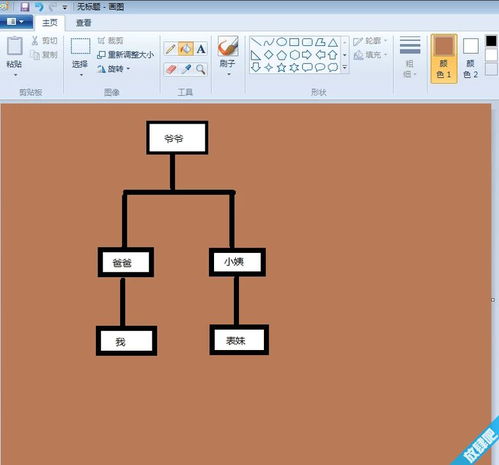Viewport: 499px width, 465px height.
Task: Choose the Left arrow shape
Action: [x=320, y=55]
